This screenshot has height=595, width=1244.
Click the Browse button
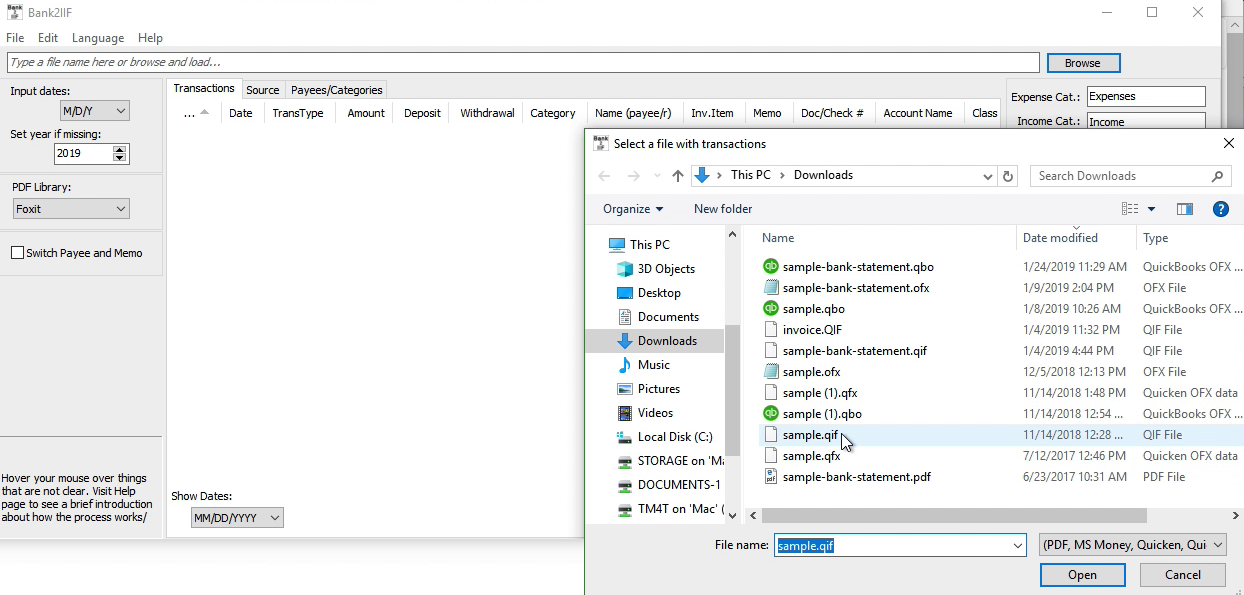click(x=1083, y=63)
